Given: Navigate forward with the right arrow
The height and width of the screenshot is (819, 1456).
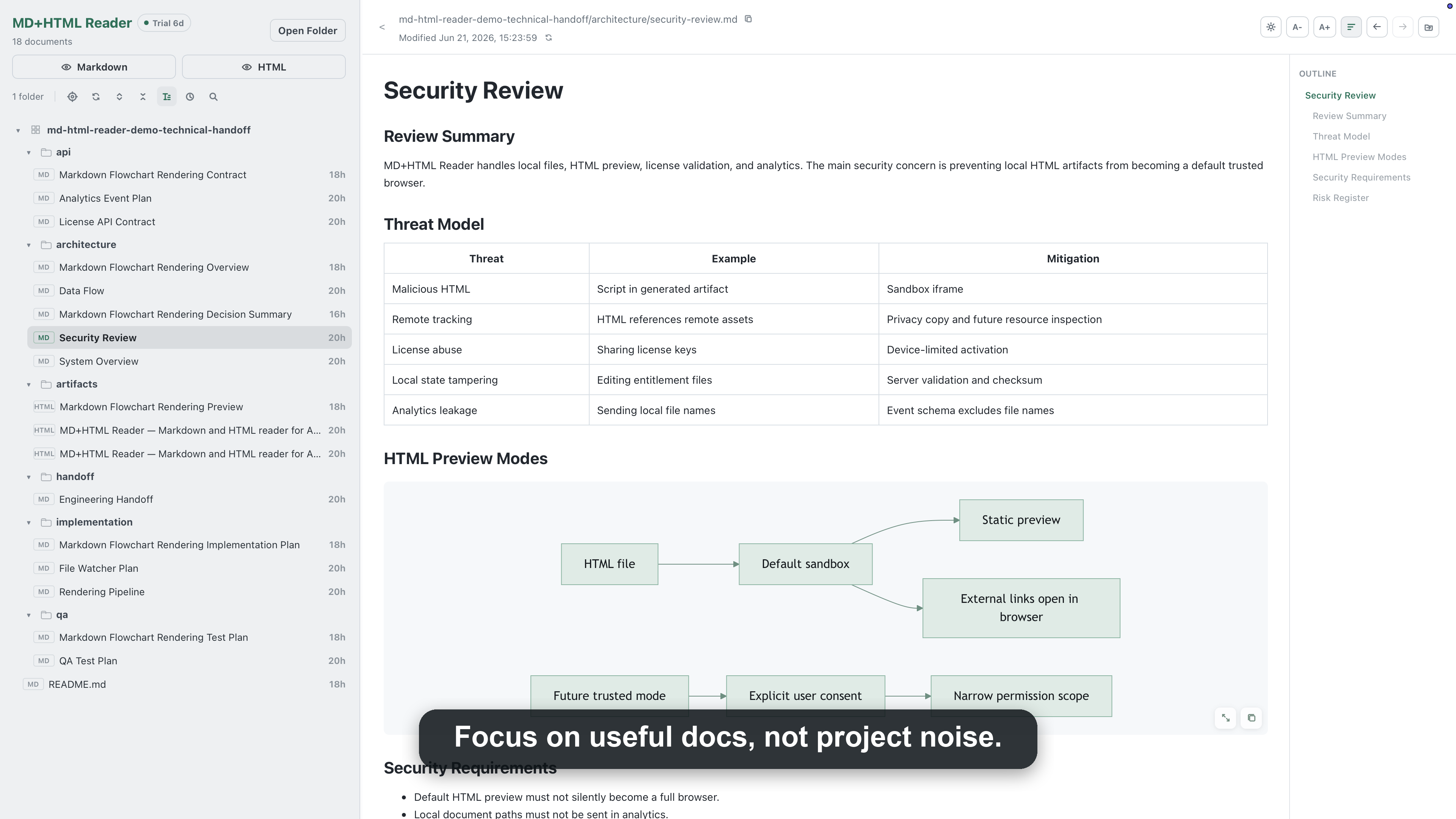Looking at the screenshot, I should (x=1403, y=27).
